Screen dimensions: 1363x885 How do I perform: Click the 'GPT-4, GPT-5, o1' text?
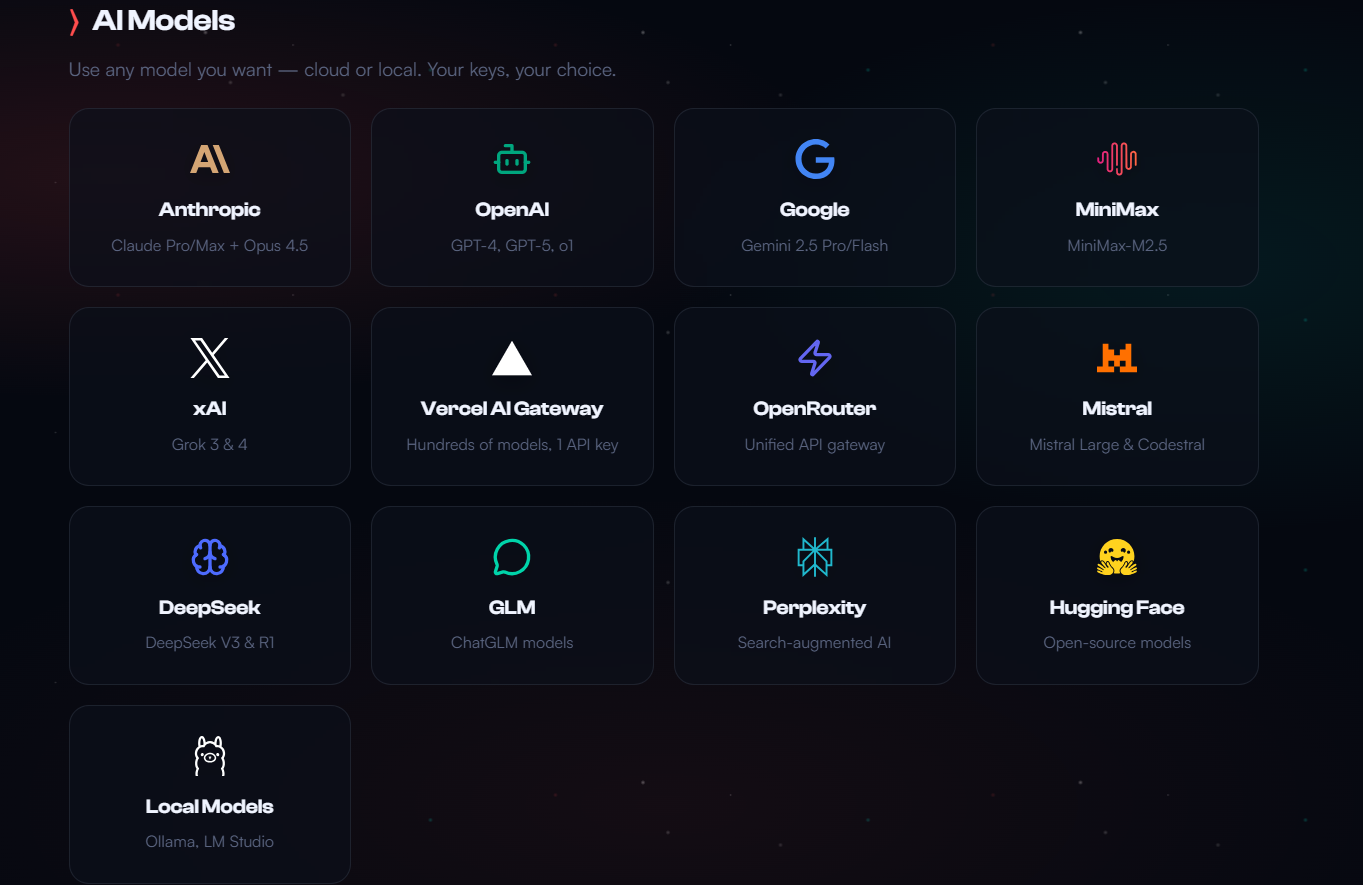[x=512, y=245]
